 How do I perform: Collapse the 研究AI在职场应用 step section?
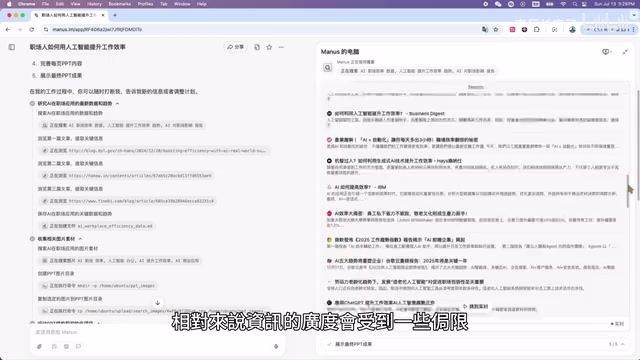tap(118, 104)
